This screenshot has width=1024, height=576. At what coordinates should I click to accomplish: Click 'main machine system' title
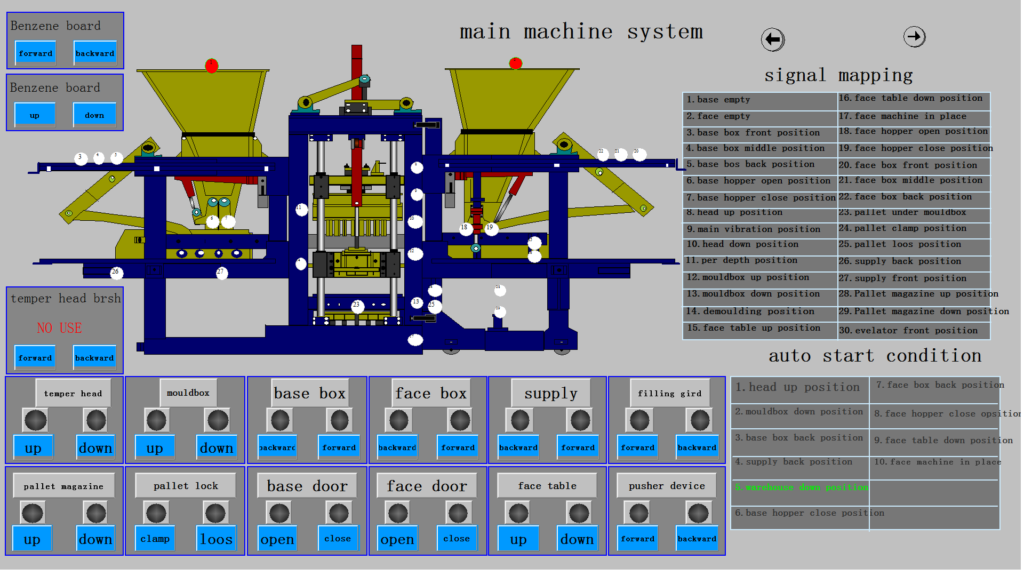(581, 32)
